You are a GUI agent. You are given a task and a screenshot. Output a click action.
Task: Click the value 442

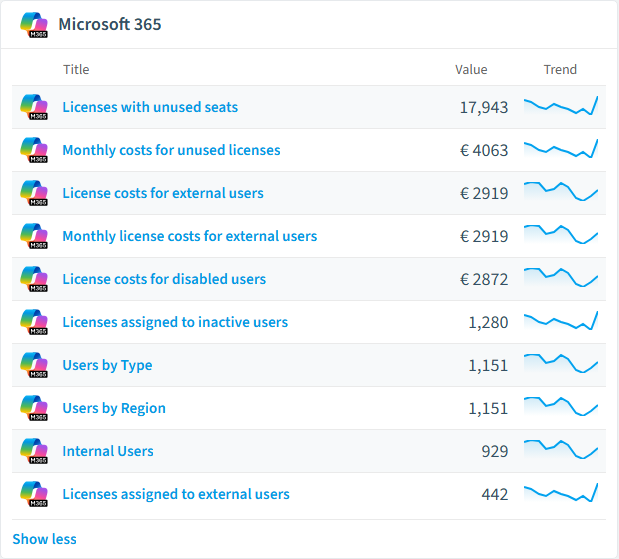point(495,495)
